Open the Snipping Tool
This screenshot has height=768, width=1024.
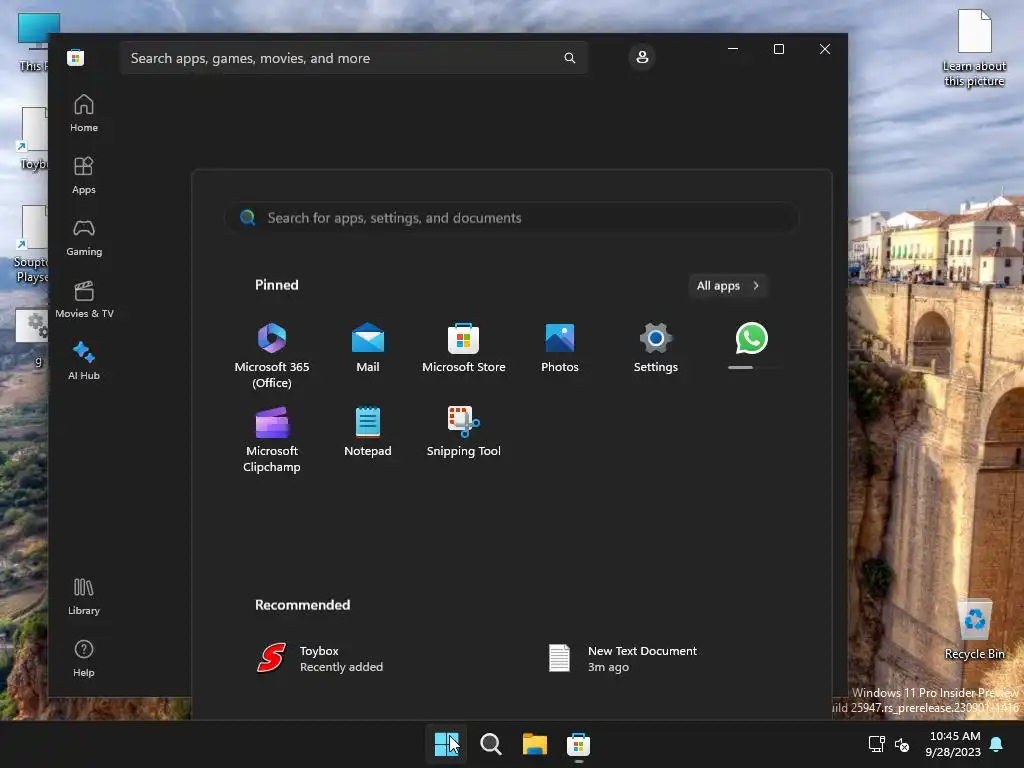click(x=464, y=432)
